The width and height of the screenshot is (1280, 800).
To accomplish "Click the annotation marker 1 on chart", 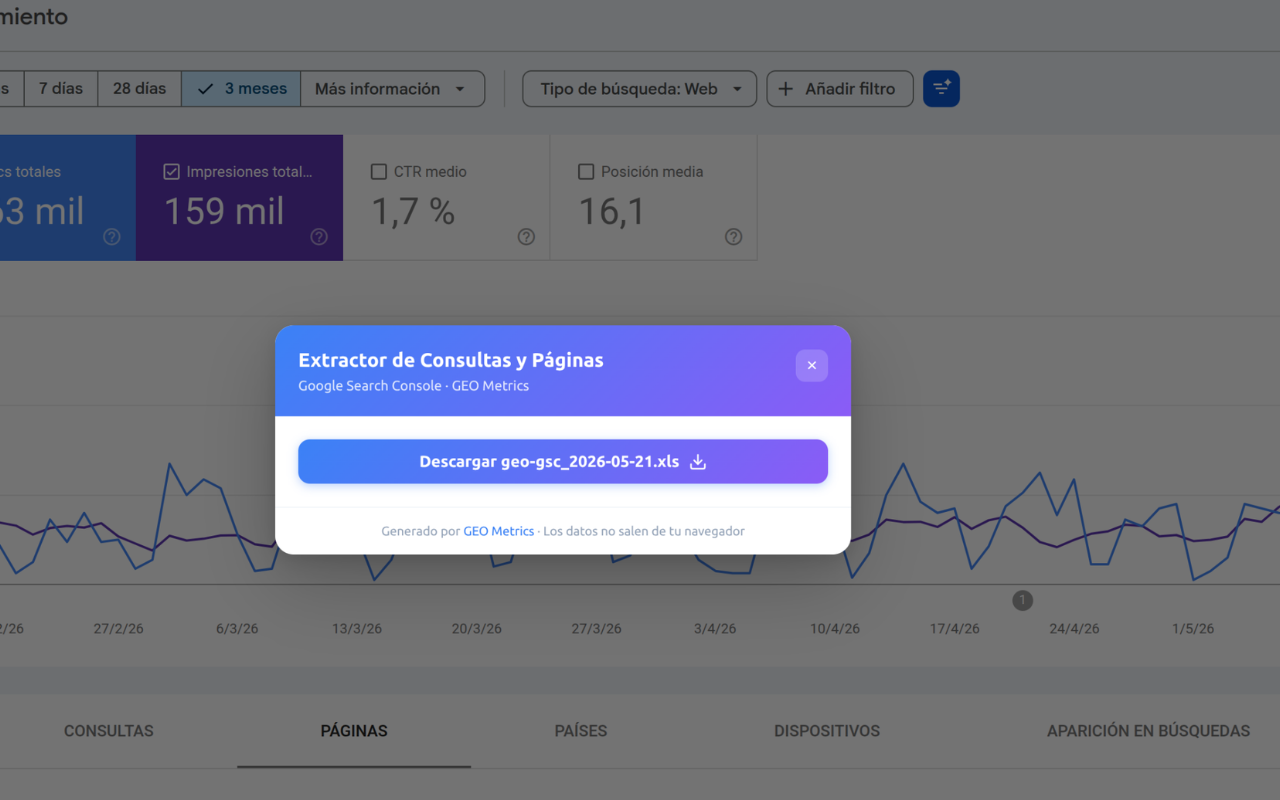I will tap(1022, 600).
